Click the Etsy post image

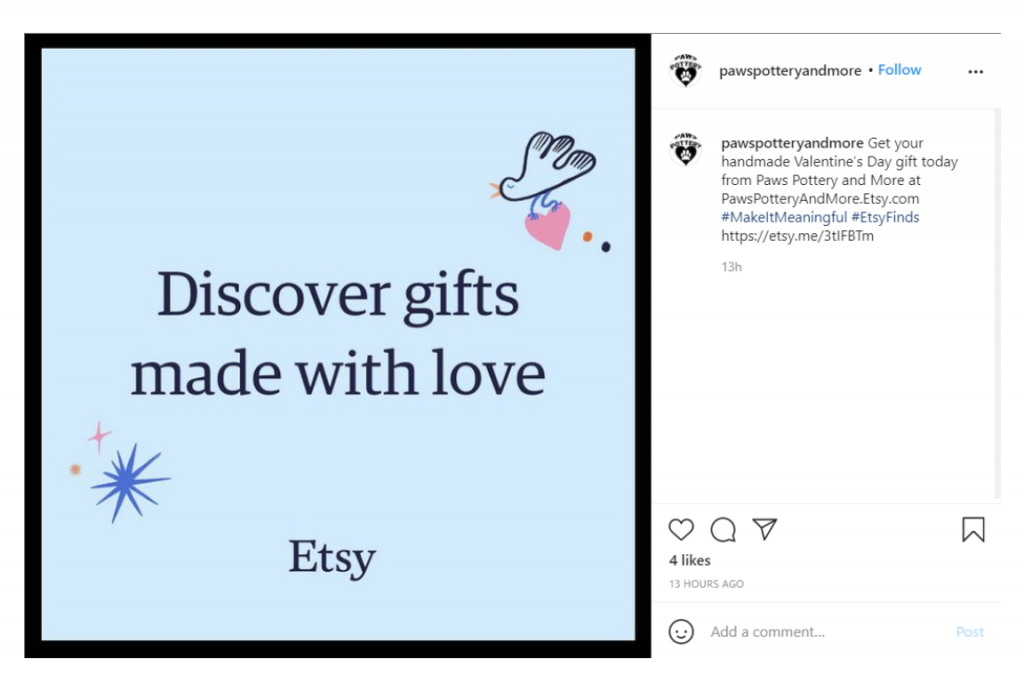tap(338, 345)
